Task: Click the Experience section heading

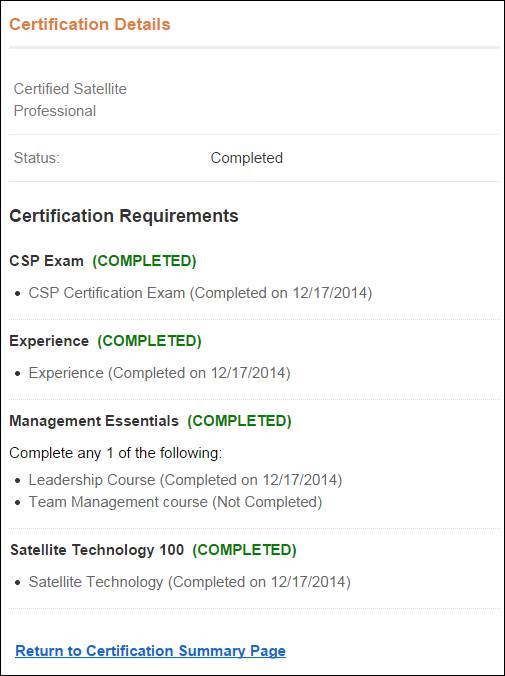Action: pyautogui.click(x=49, y=341)
